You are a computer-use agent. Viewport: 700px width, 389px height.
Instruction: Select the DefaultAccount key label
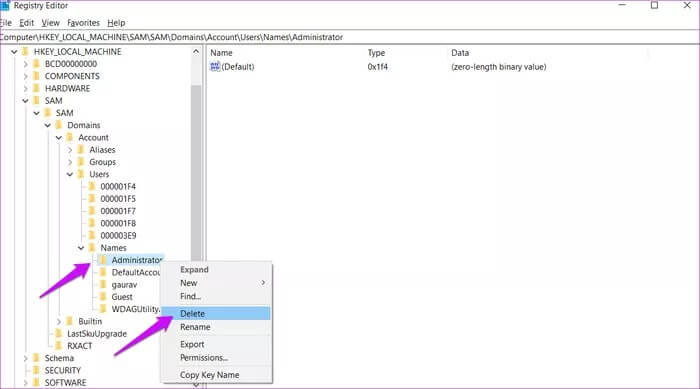click(136, 272)
